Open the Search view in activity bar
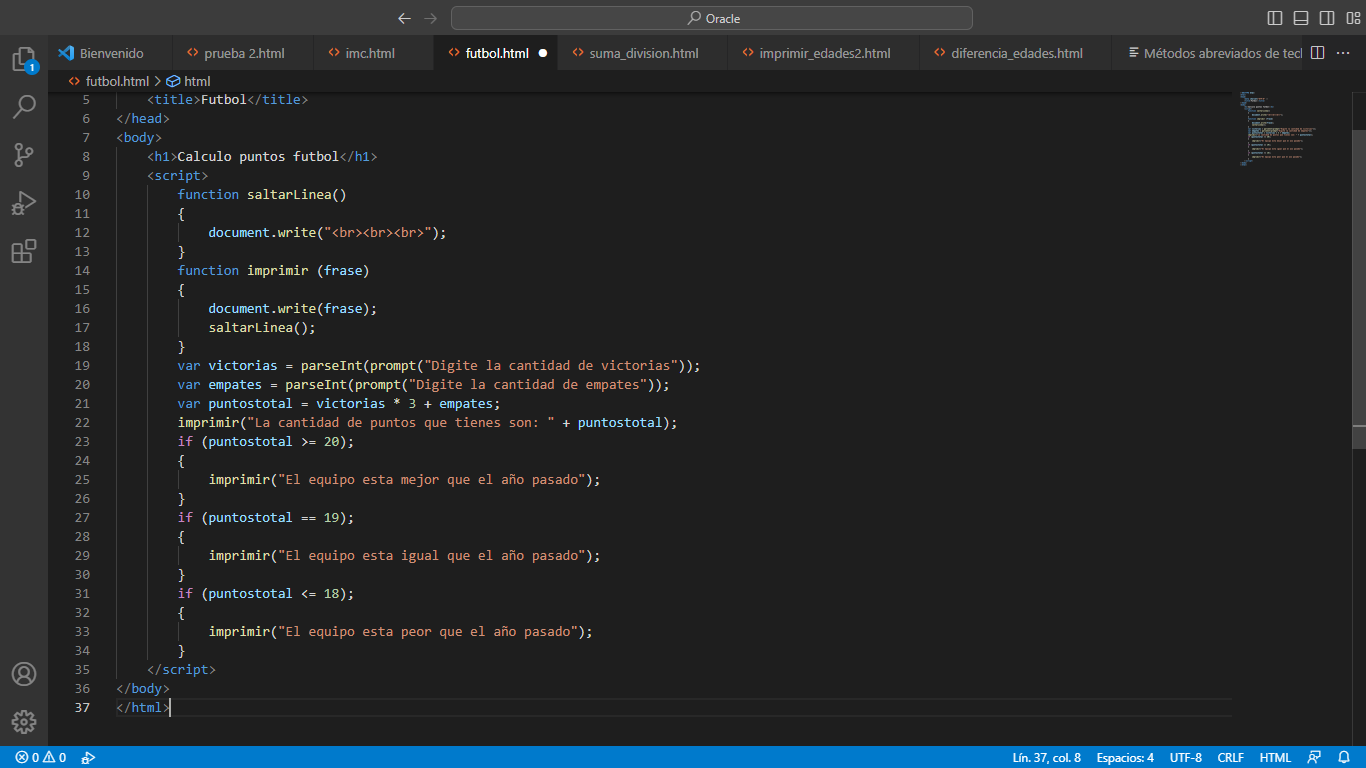1366x768 pixels. (24, 106)
